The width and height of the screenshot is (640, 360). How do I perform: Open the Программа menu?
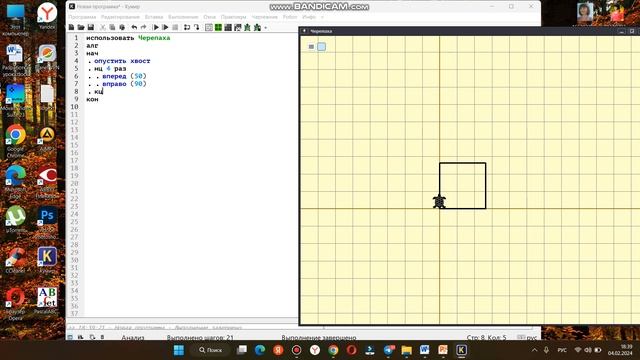pyautogui.click(x=82, y=17)
